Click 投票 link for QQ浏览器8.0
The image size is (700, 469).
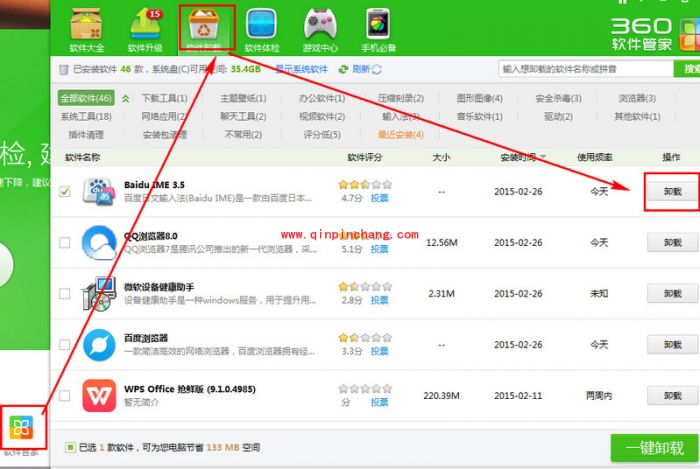379,249
